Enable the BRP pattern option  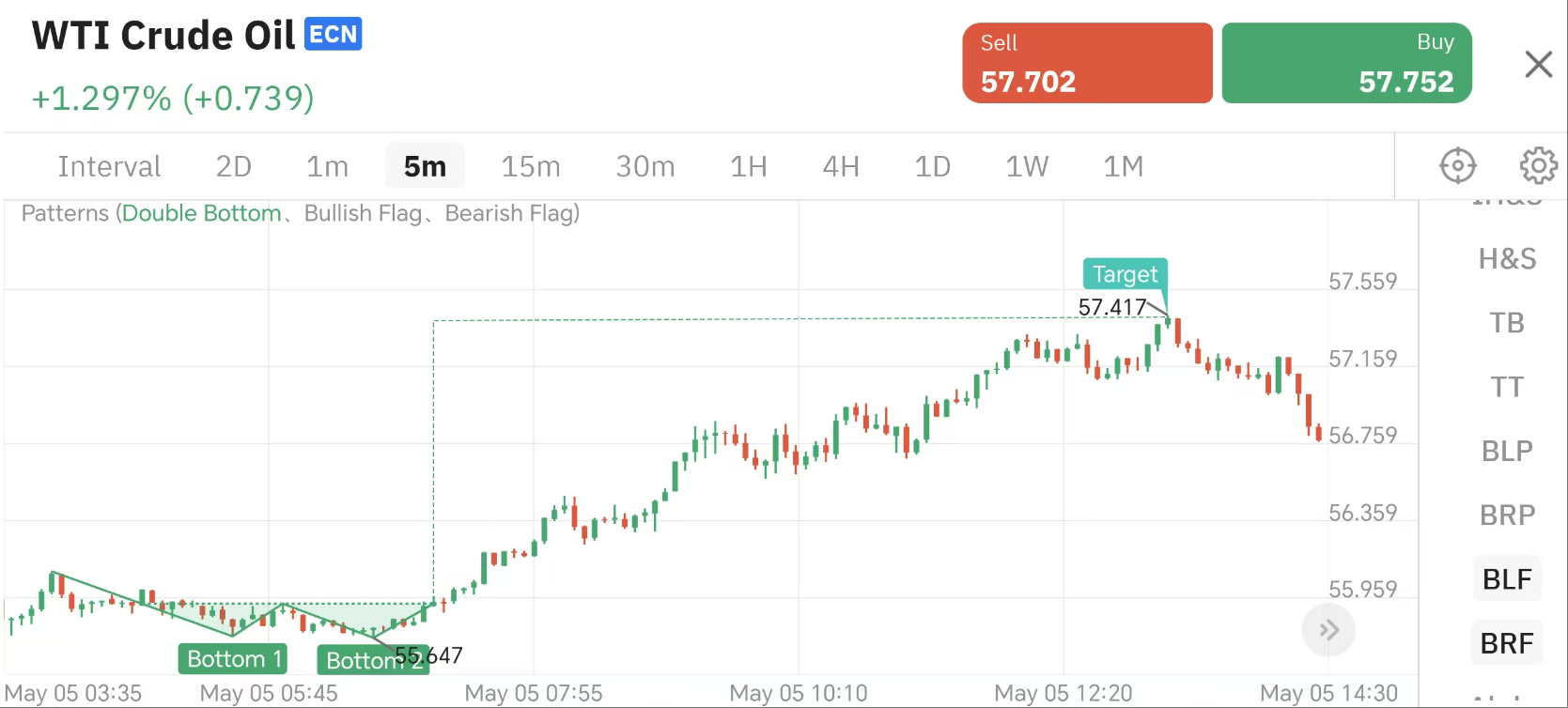pos(1507,516)
